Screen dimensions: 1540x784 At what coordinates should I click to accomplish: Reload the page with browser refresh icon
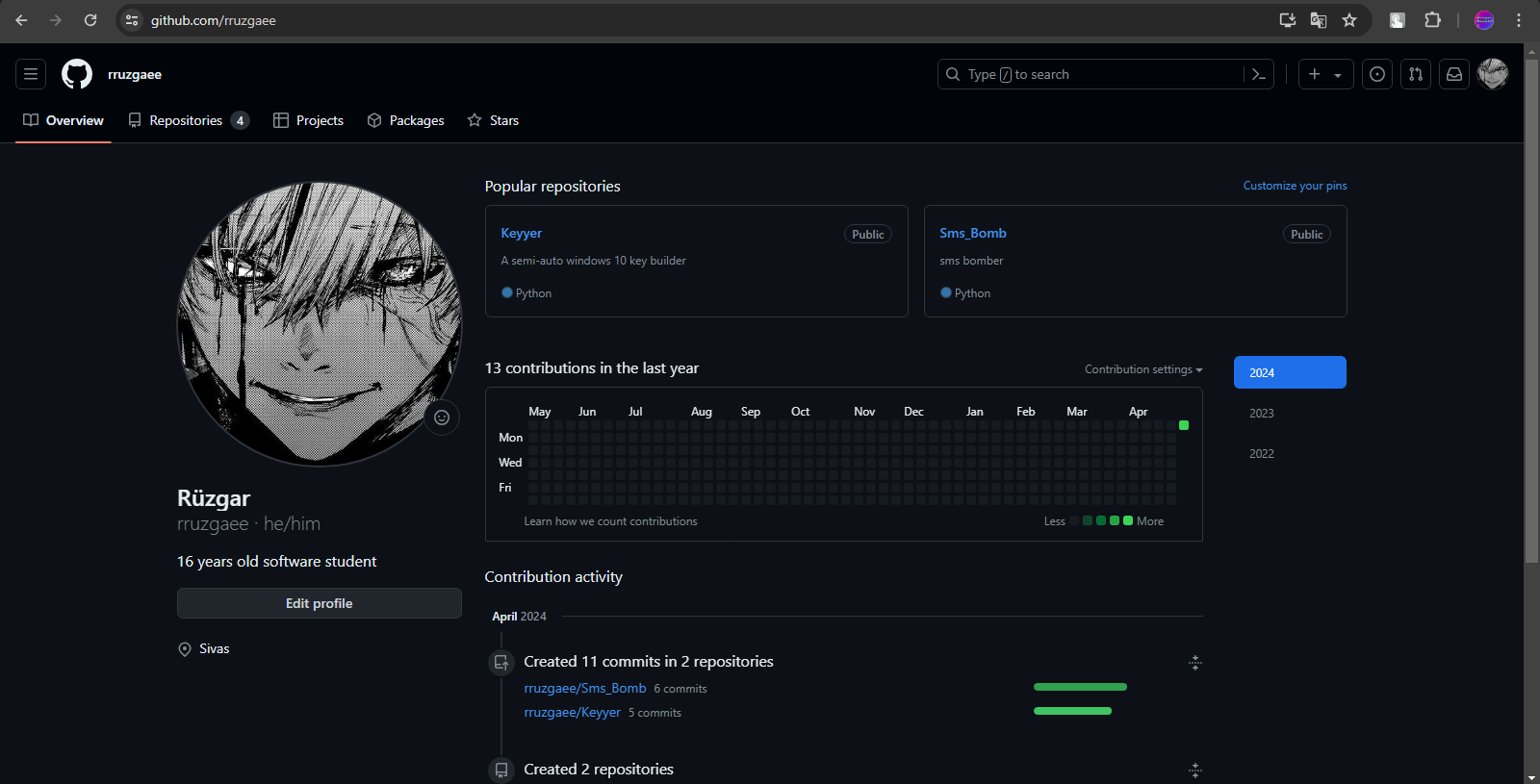(90, 20)
